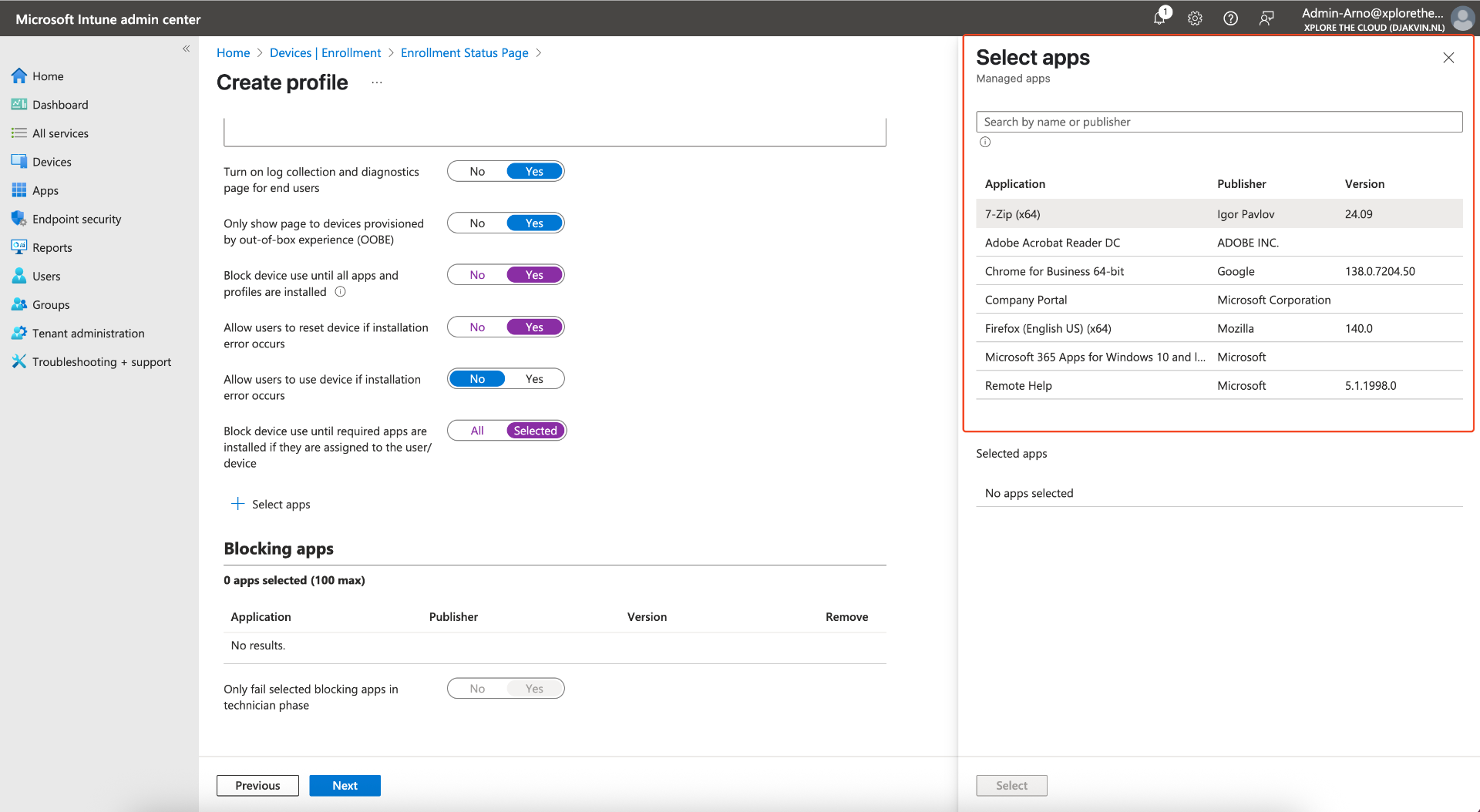Click the info icon next to profiles are installed
1480x812 pixels.
(340, 291)
